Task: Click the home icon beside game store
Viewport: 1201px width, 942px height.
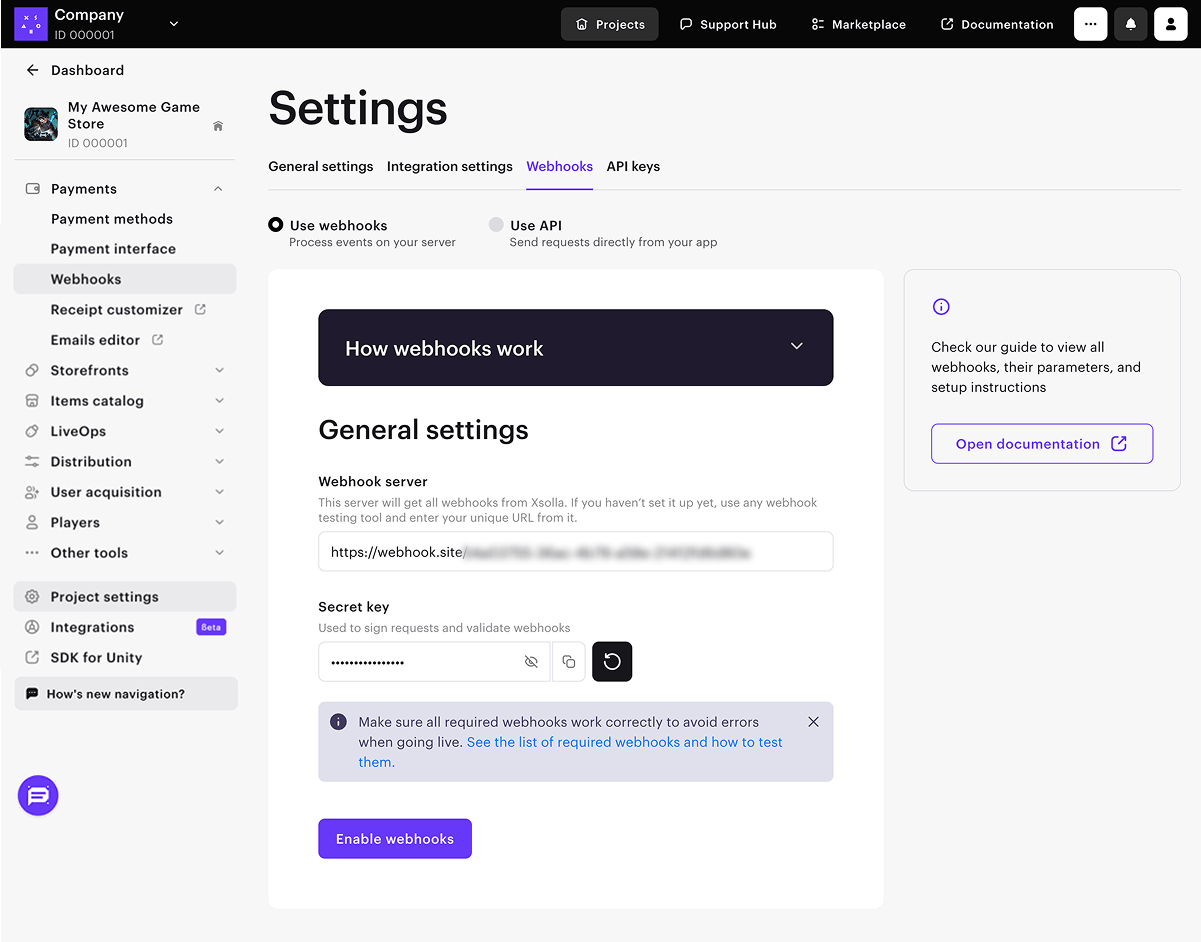Action: [x=218, y=126]
